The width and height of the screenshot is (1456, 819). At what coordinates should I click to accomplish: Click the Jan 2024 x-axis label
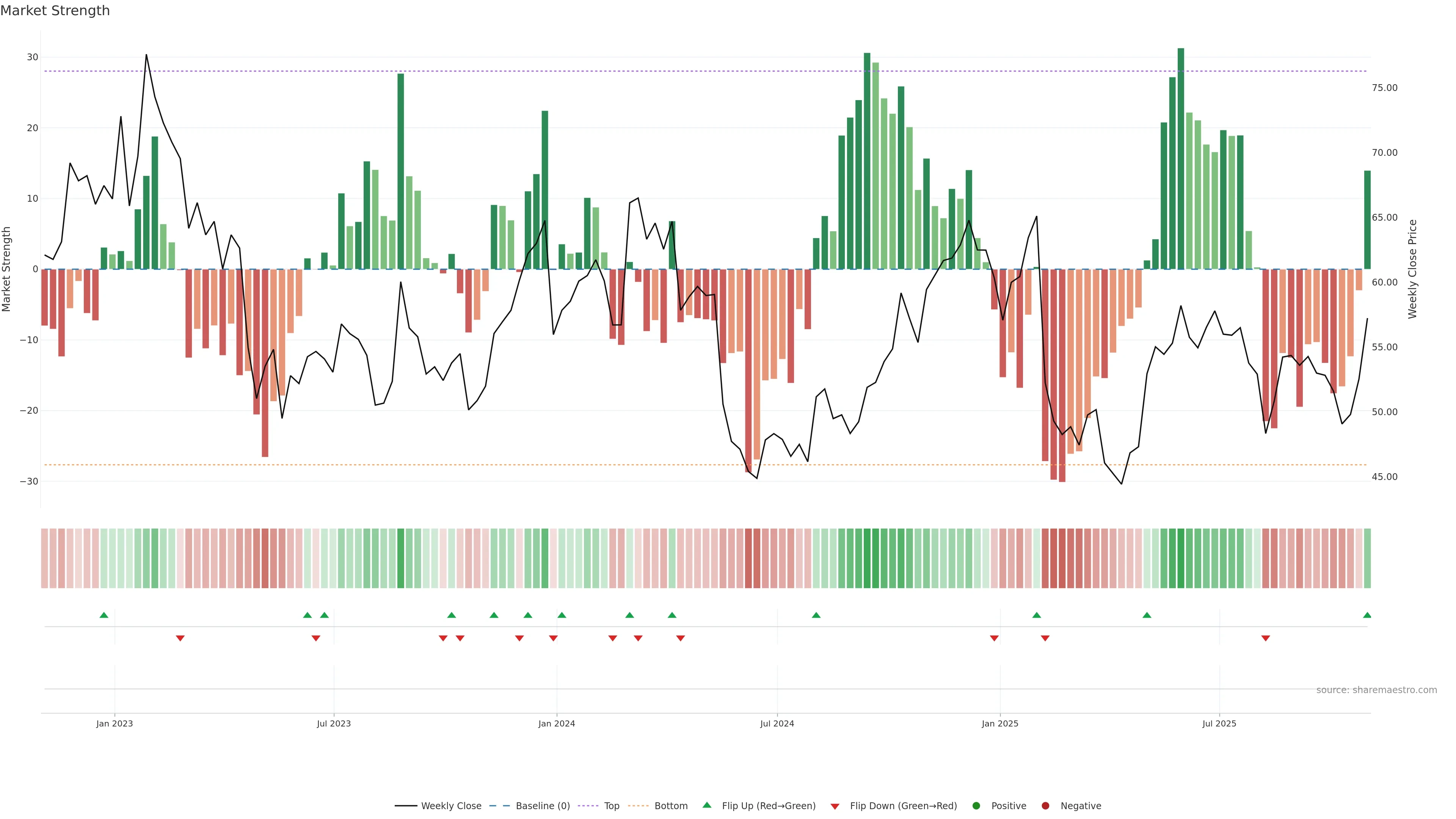tap(556, 723)
